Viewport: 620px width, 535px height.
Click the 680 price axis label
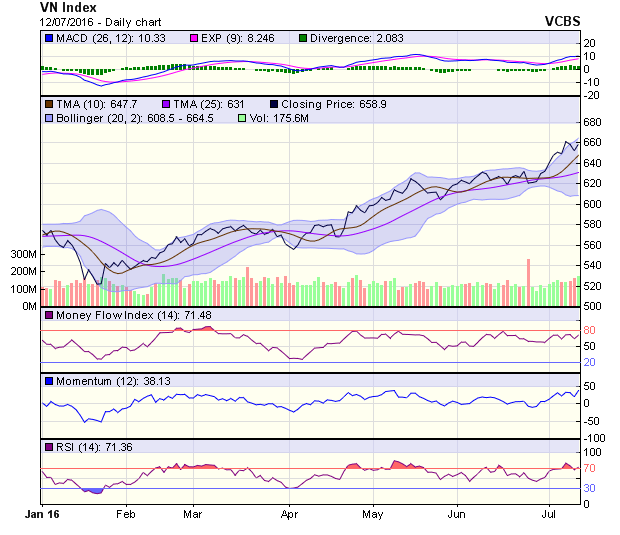pyautogui.click(x=594, y=122)
